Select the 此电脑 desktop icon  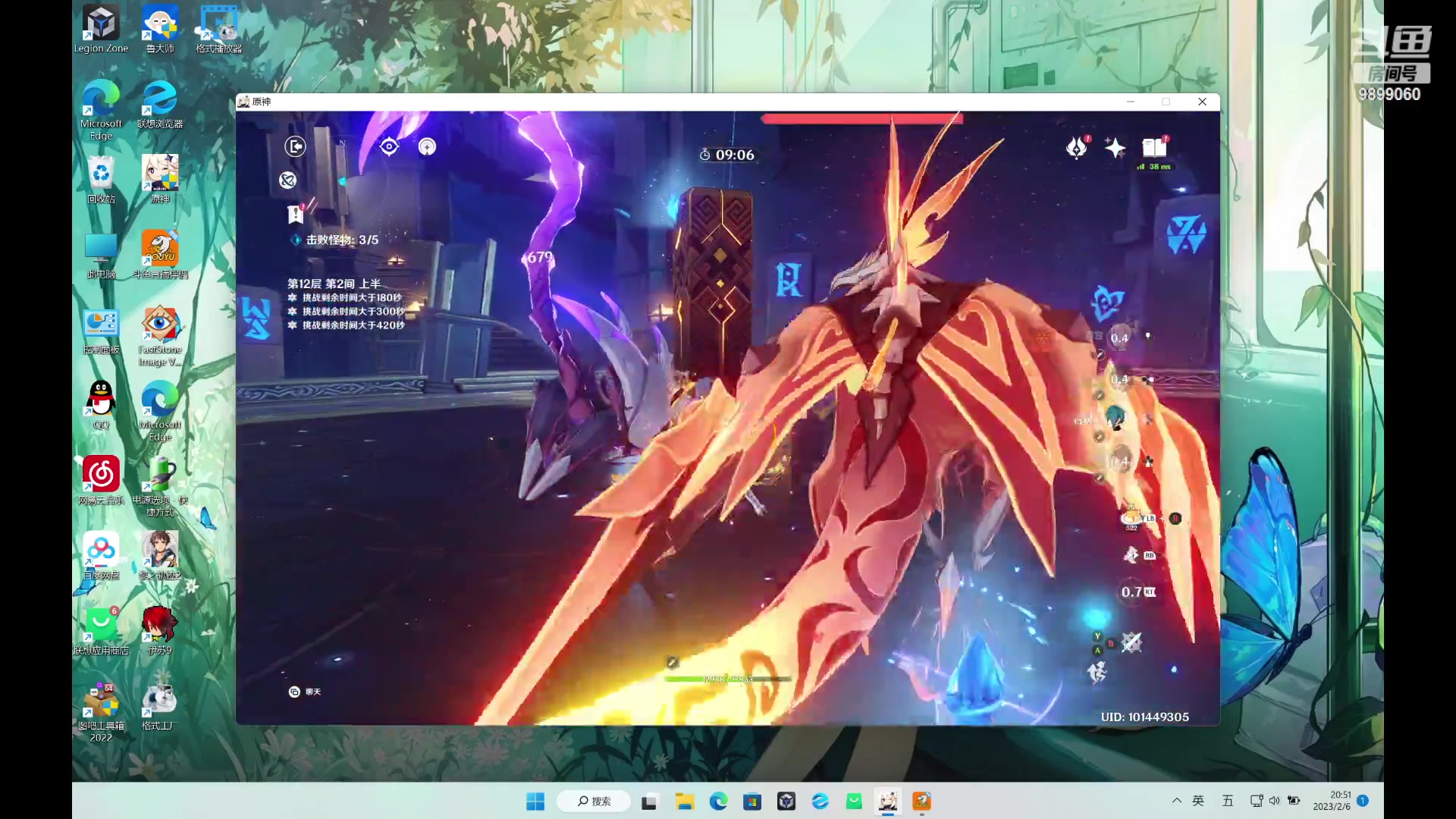click(101, 255)
